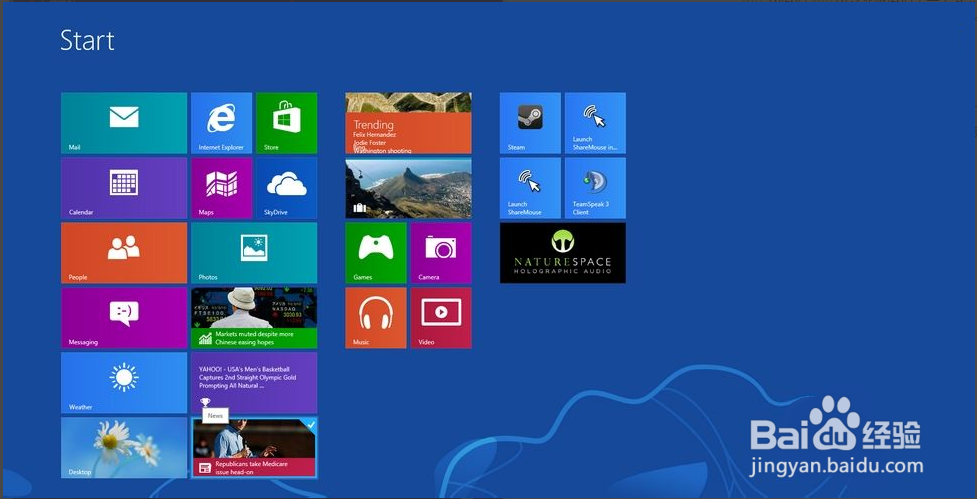
Task: Open the Video tile
Action: 441,318
